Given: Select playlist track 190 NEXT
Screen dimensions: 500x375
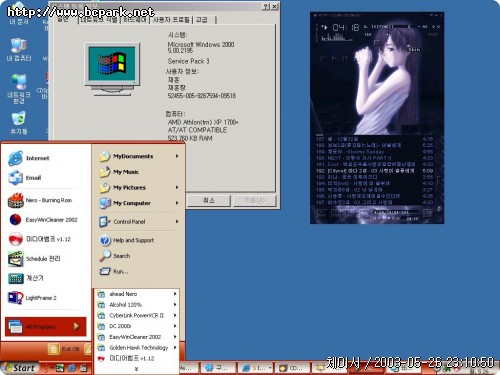Looking at the screenshot, I should click(375, 158).
